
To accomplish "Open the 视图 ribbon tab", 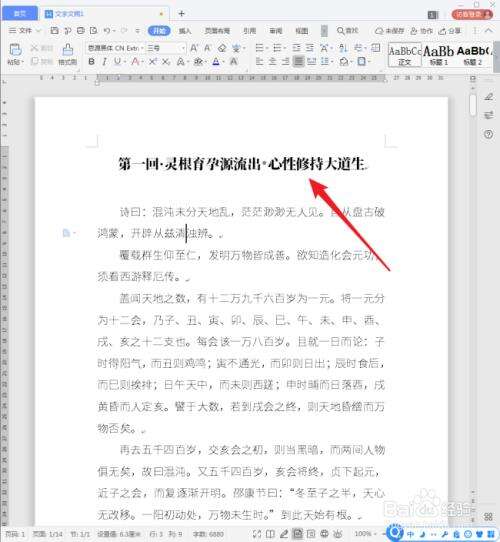I will (x=302, y=31).
